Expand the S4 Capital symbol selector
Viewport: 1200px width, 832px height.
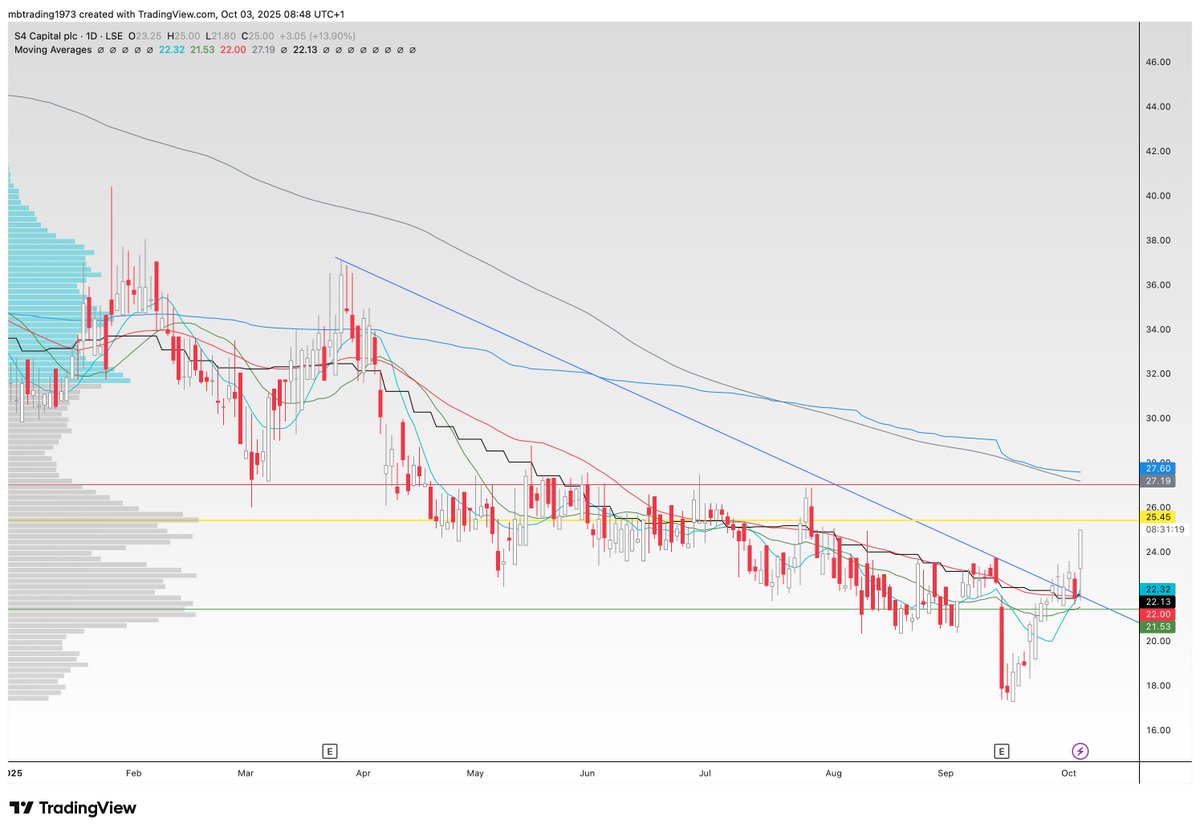tap(48, 36)
